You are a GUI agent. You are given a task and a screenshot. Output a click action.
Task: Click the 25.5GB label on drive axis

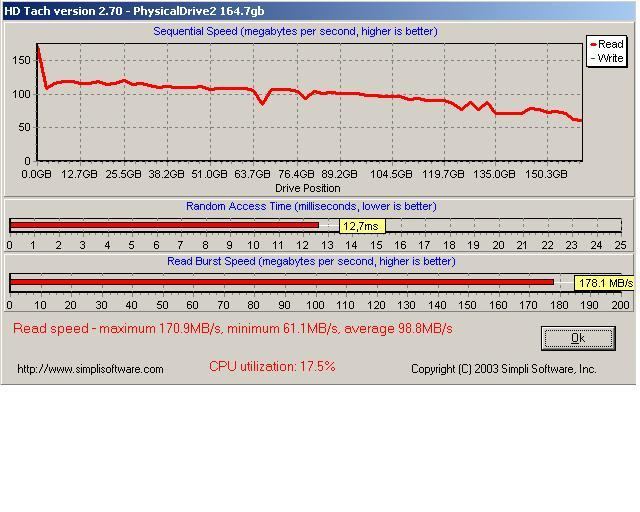coord(123,174)
